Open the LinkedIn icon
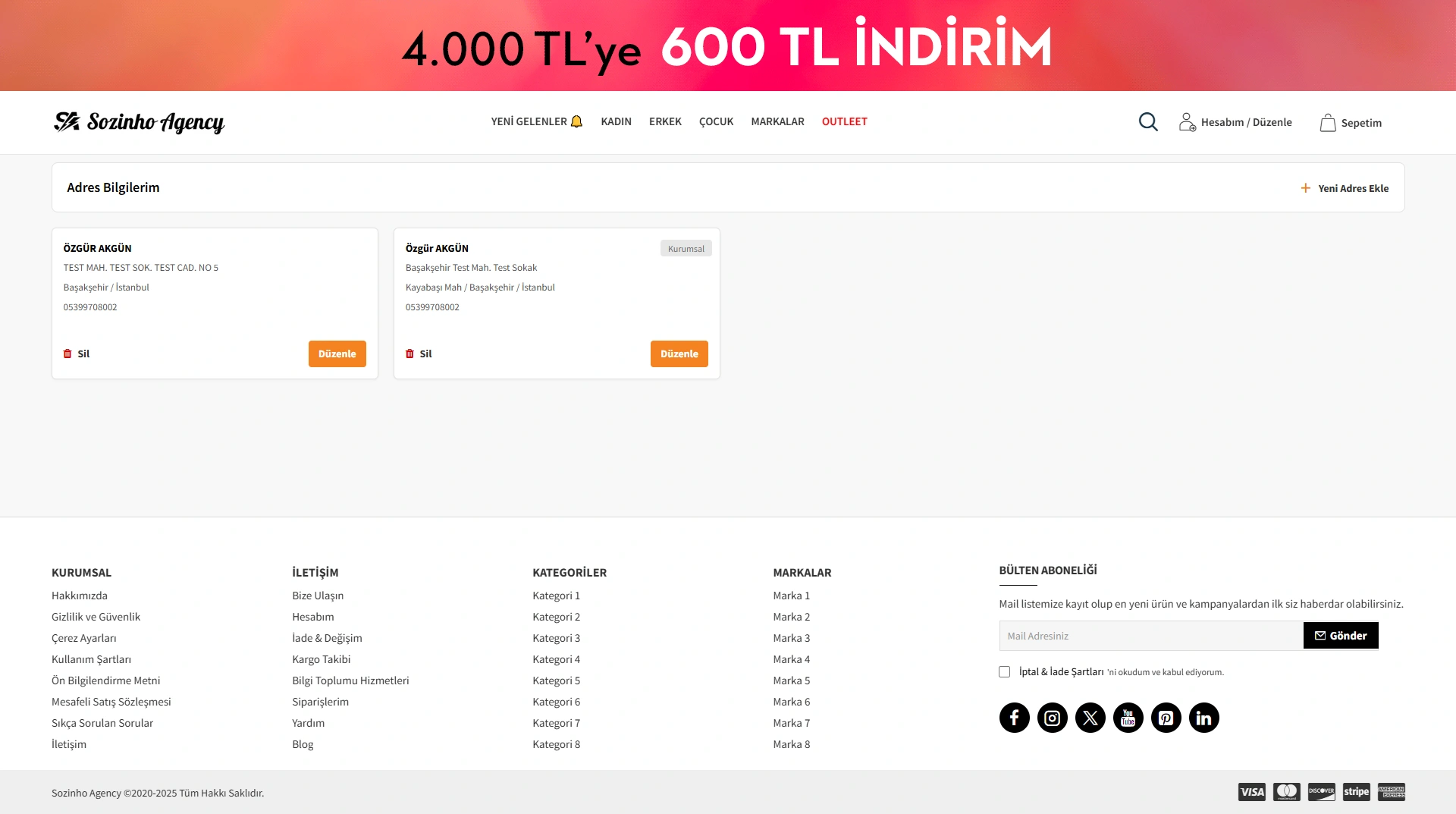Viewport: 1456px width, 814px height. coord(1203,717)
